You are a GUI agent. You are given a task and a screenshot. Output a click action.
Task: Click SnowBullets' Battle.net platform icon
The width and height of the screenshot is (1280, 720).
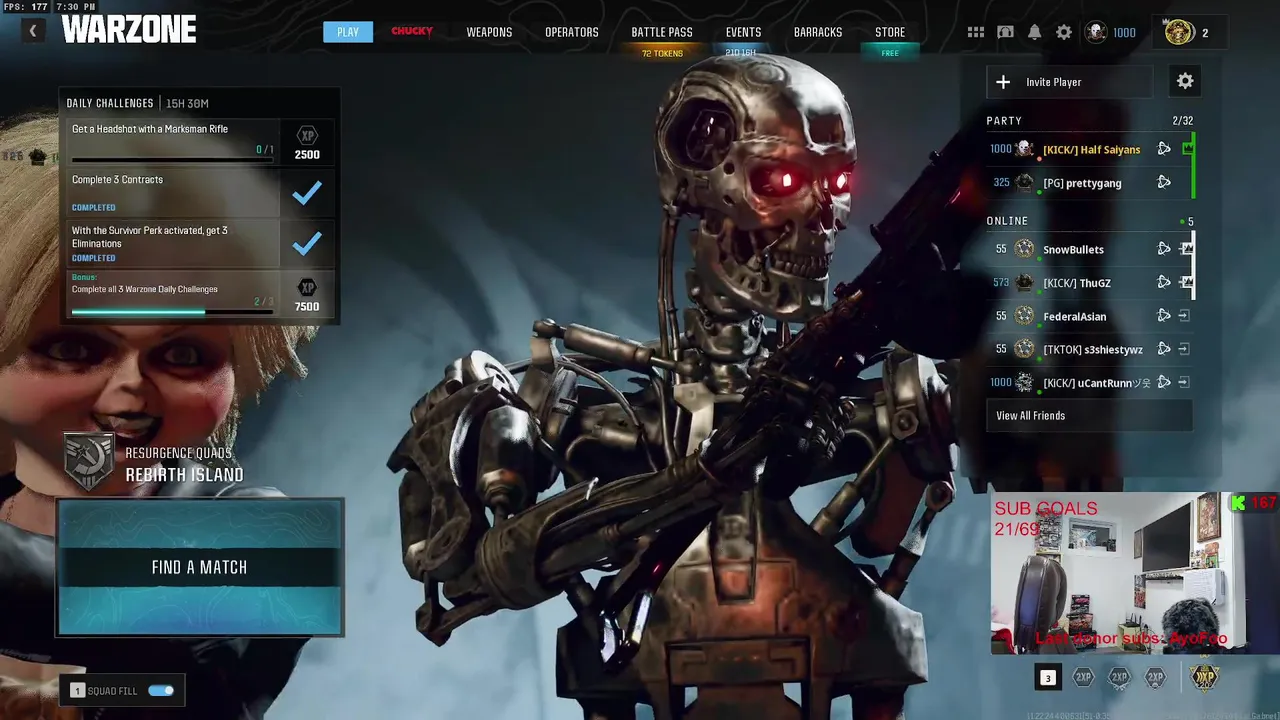1164,249
